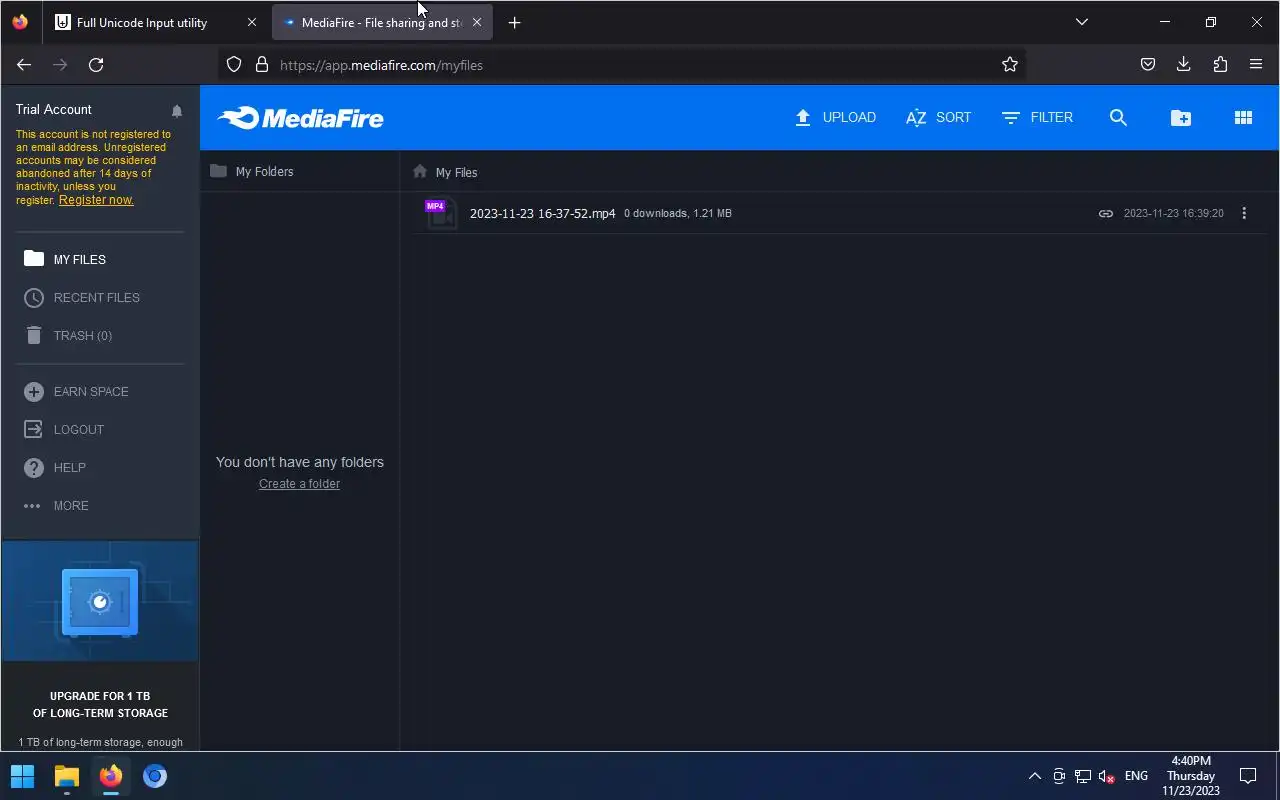Open the list all tabs dropdown

tap(1081, 22)
